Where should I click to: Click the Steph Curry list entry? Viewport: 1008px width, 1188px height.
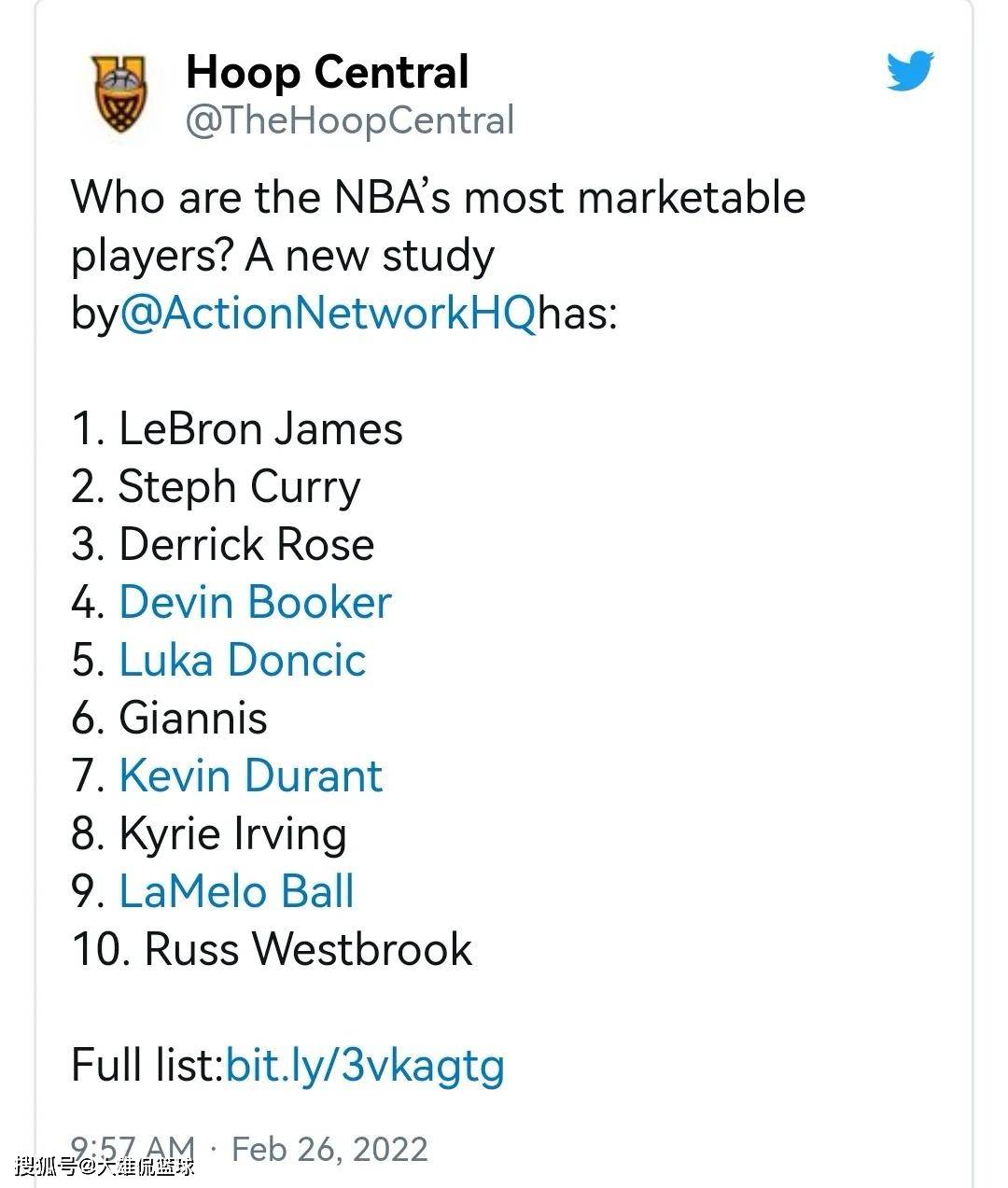pos(216,488)
